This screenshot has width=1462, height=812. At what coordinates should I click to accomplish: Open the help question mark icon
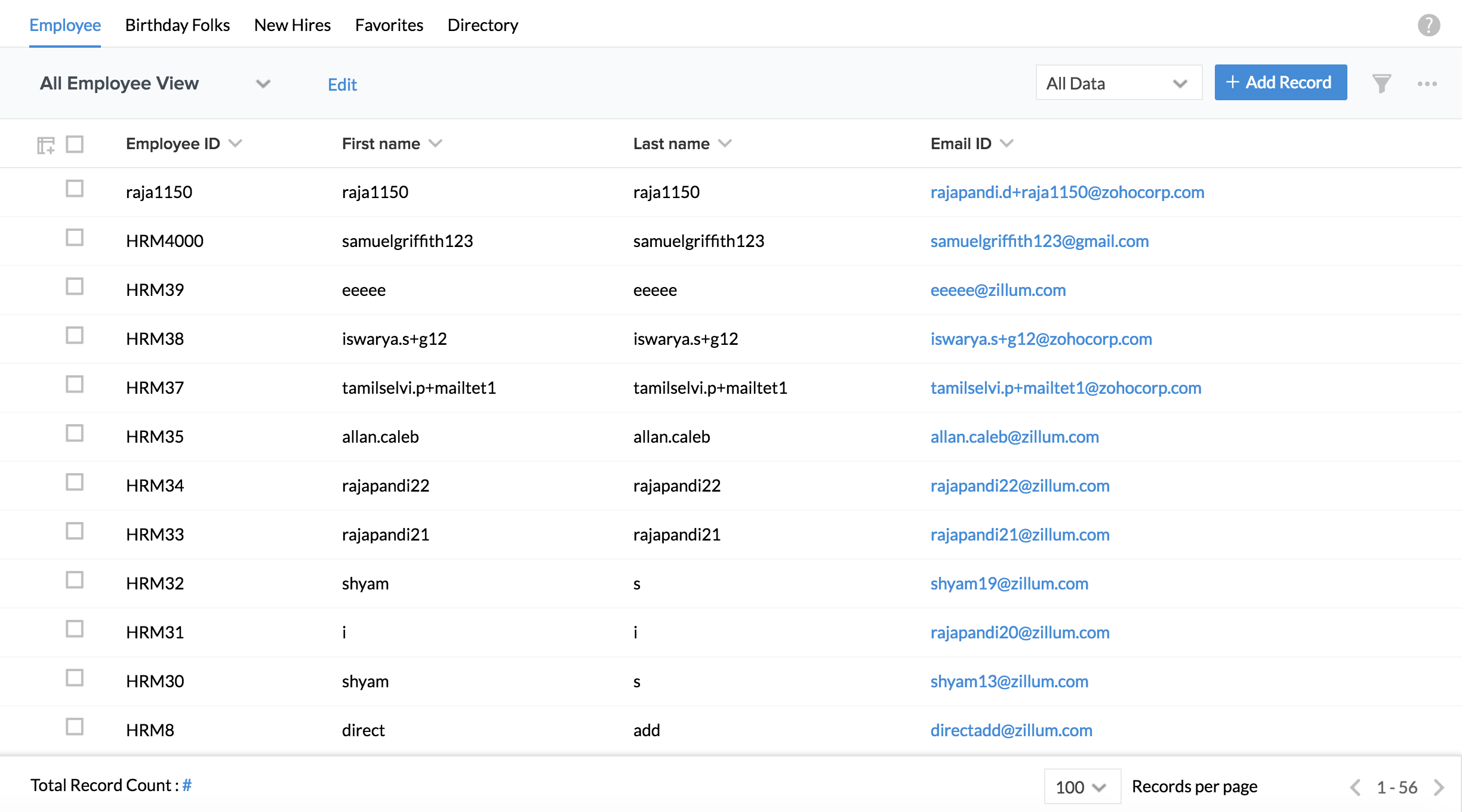(1429, 25)
